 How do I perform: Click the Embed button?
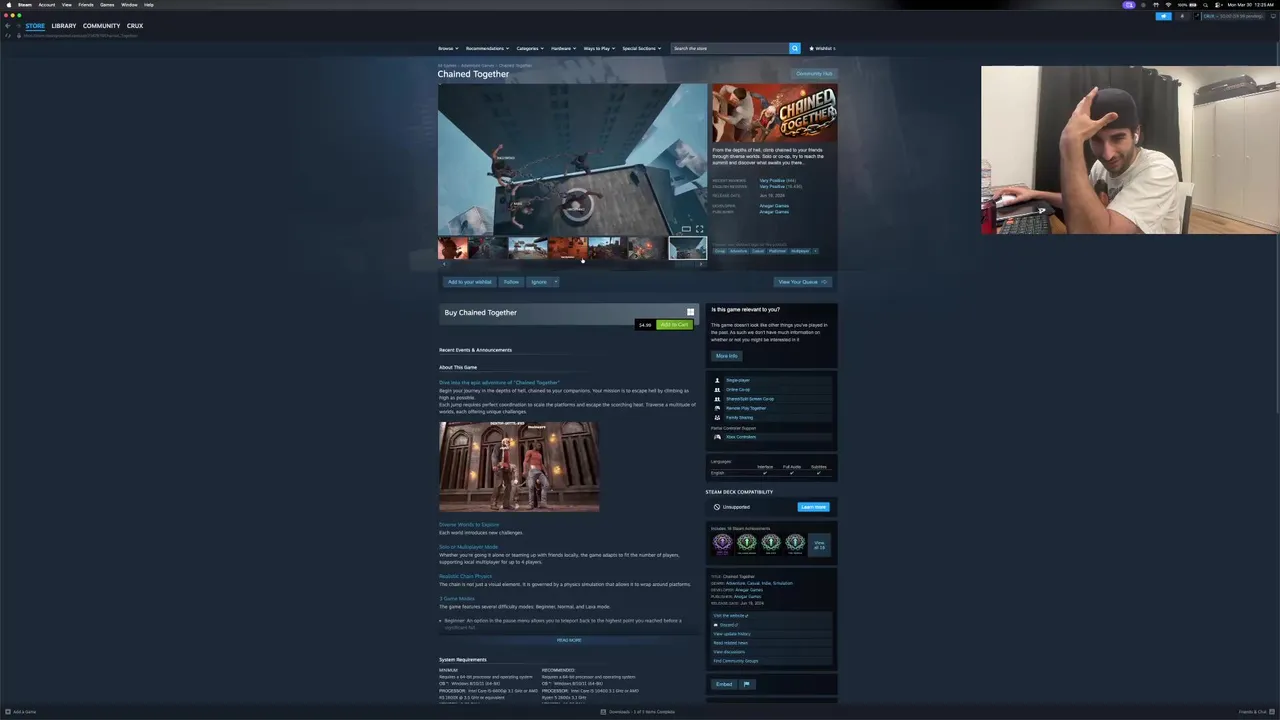[724, 684]
